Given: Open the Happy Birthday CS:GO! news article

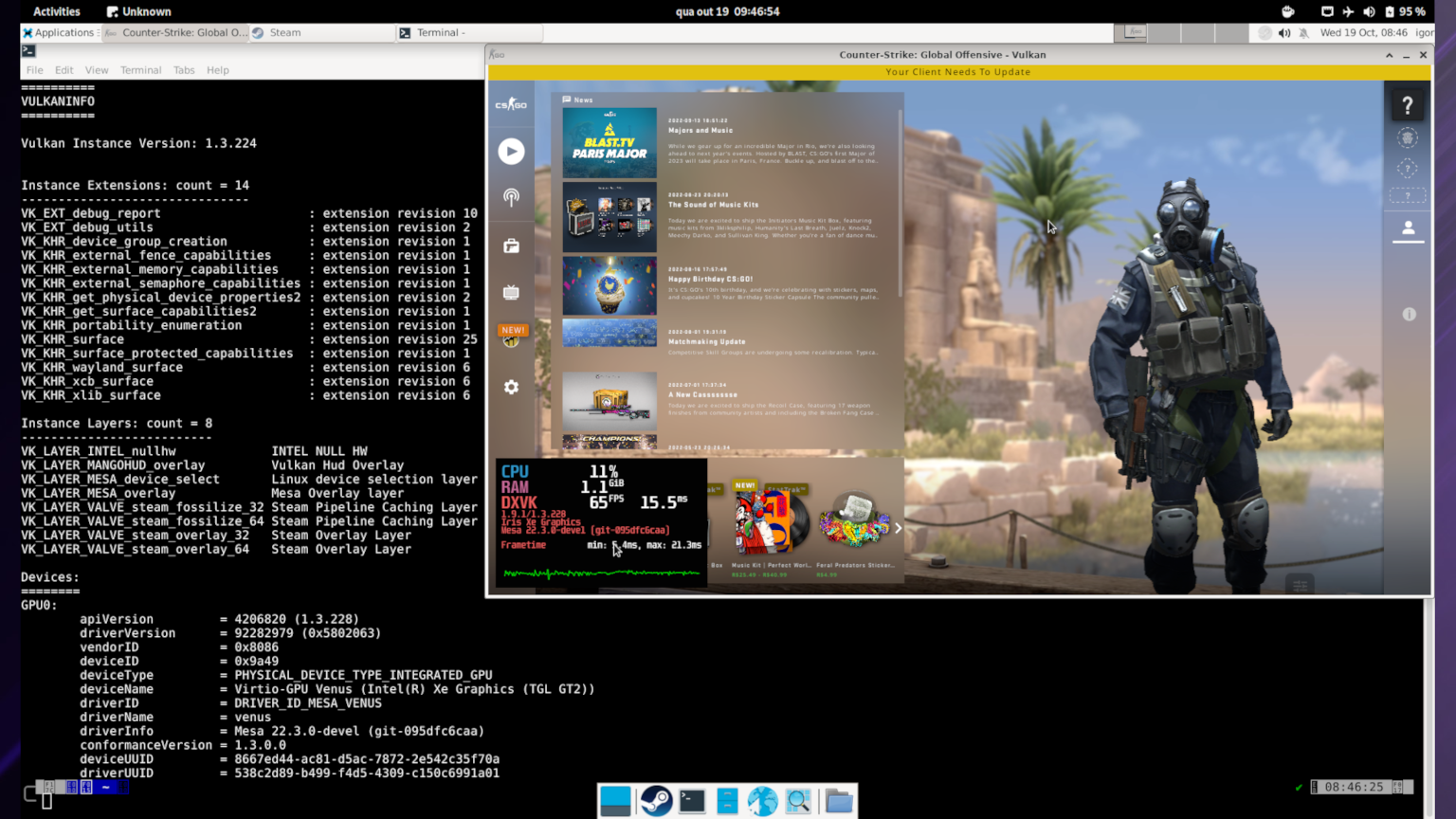Looking at the screenshot, I should (710, 280).
